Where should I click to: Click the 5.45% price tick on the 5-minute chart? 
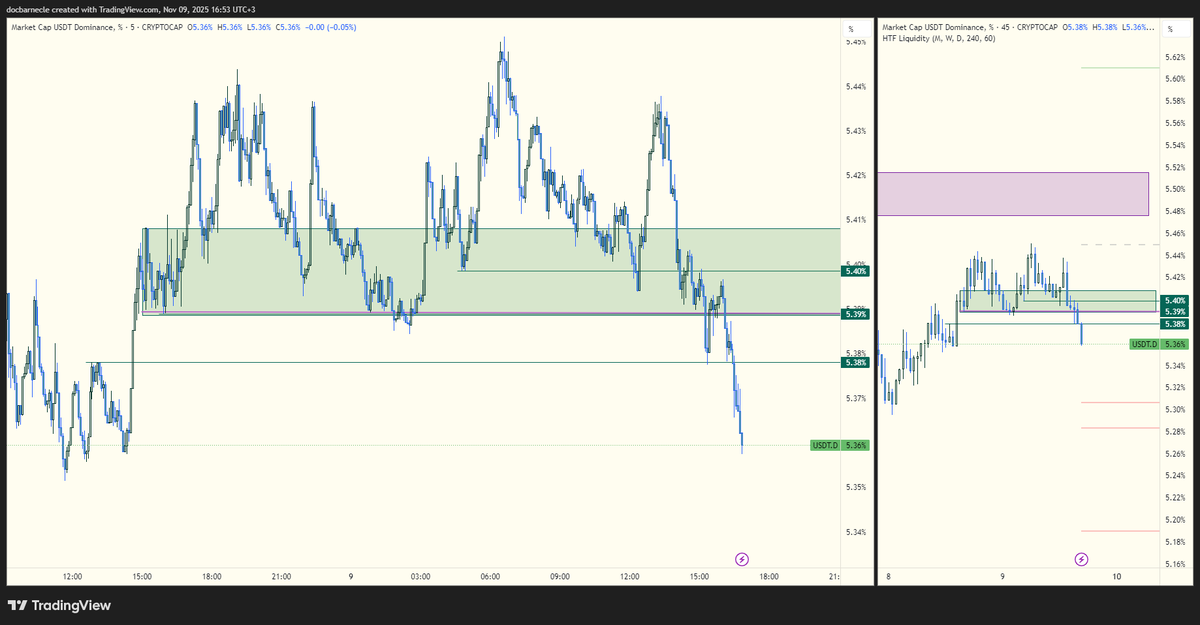pyautogui.click(x=855, y=42)
